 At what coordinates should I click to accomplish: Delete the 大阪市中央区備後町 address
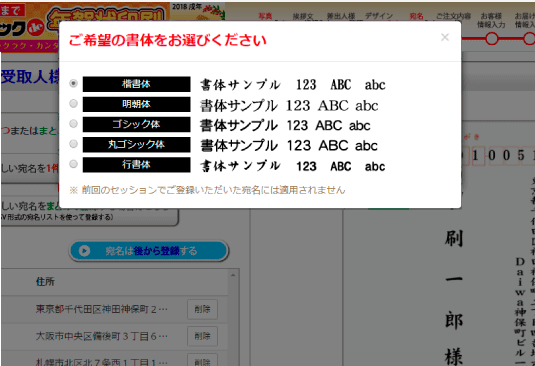point(202,336)
